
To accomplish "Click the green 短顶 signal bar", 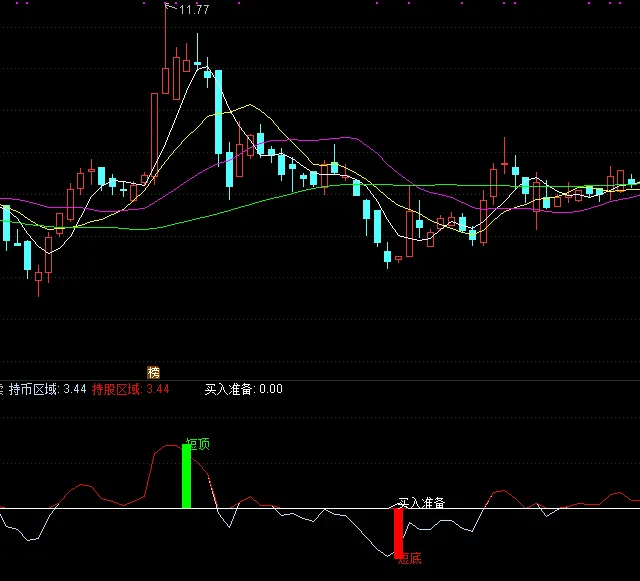I will tap(186, 476).
